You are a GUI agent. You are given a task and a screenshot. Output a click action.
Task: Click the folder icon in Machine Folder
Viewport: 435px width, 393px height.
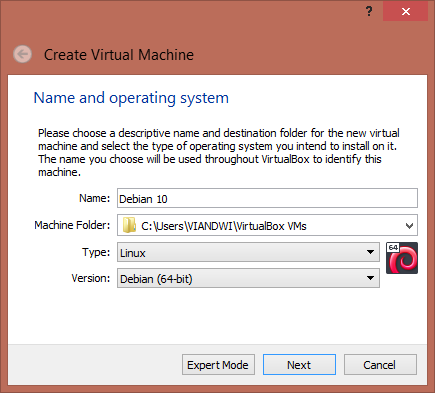129,225
